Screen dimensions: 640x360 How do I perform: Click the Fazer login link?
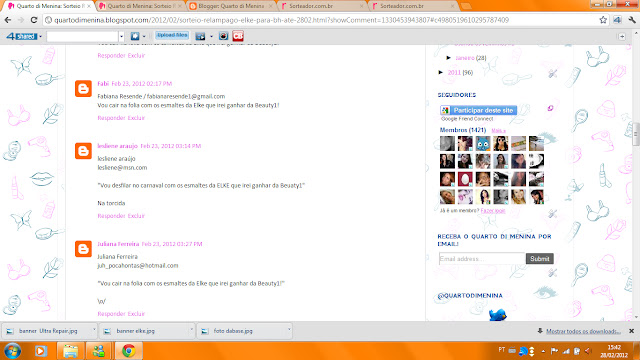pyautogui.click(x=493, y=211)
